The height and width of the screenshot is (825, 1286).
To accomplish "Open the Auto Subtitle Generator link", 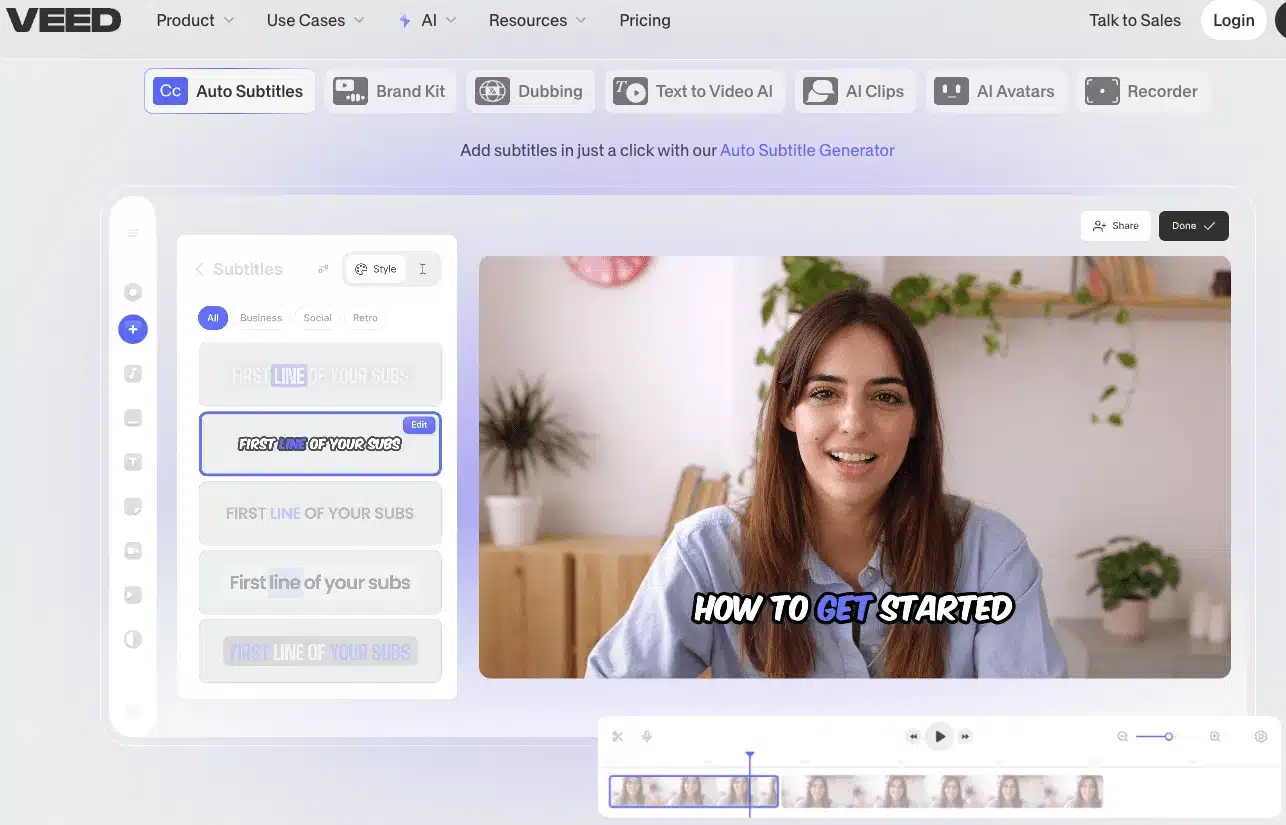I will [x=807, y=150].
